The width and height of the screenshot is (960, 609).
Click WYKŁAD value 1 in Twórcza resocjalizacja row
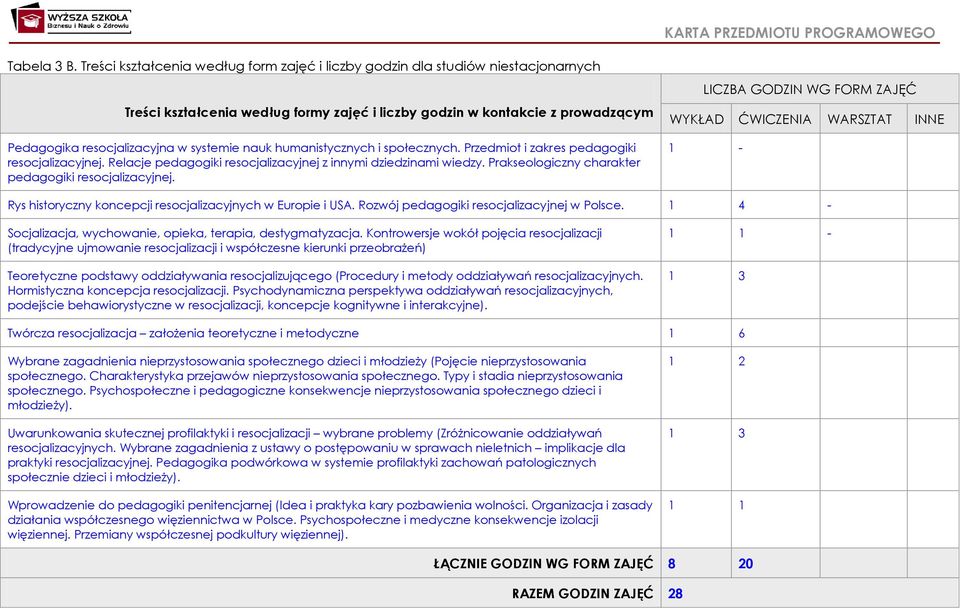(671, 334)
